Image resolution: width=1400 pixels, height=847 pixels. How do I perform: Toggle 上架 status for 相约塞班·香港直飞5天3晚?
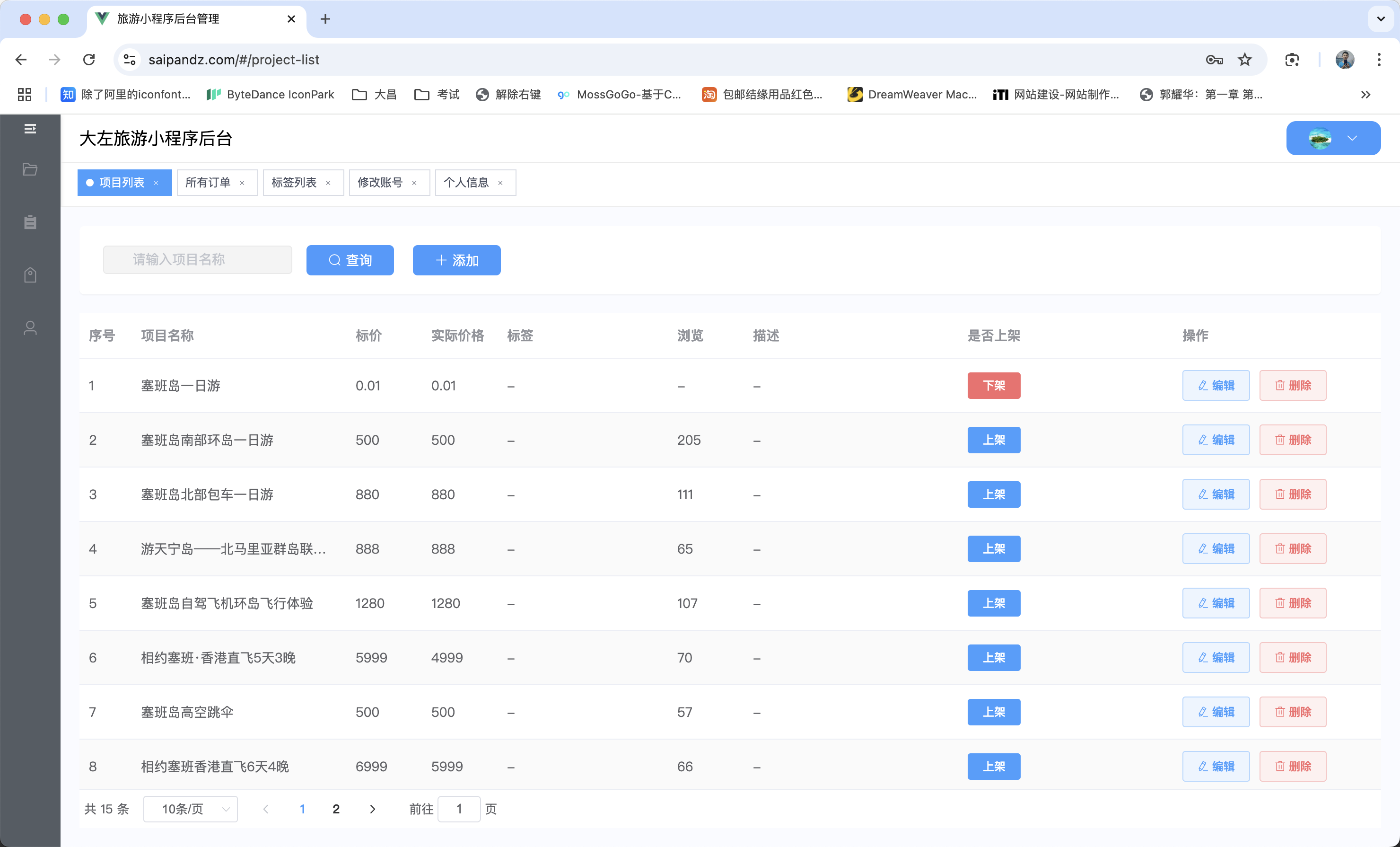point(994,658)
